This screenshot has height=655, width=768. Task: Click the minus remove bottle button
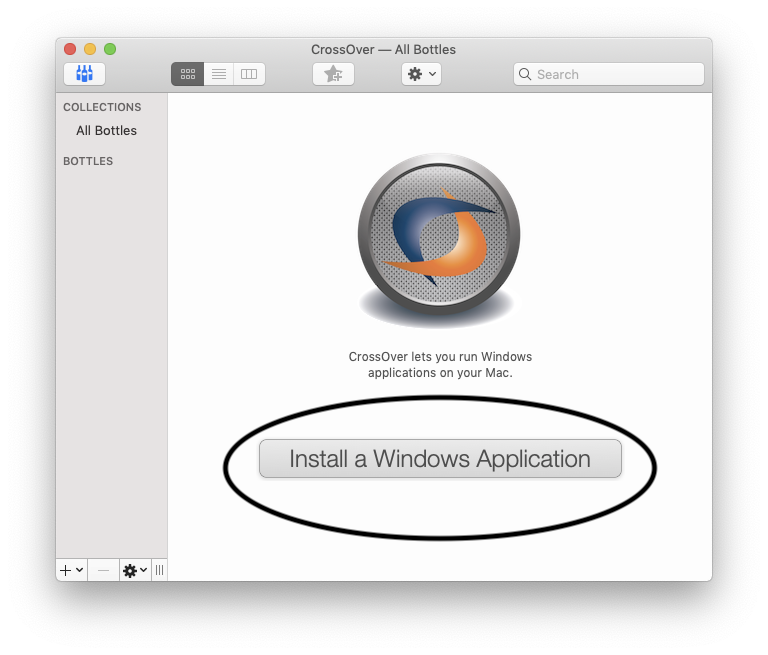[x=103, y=570]
